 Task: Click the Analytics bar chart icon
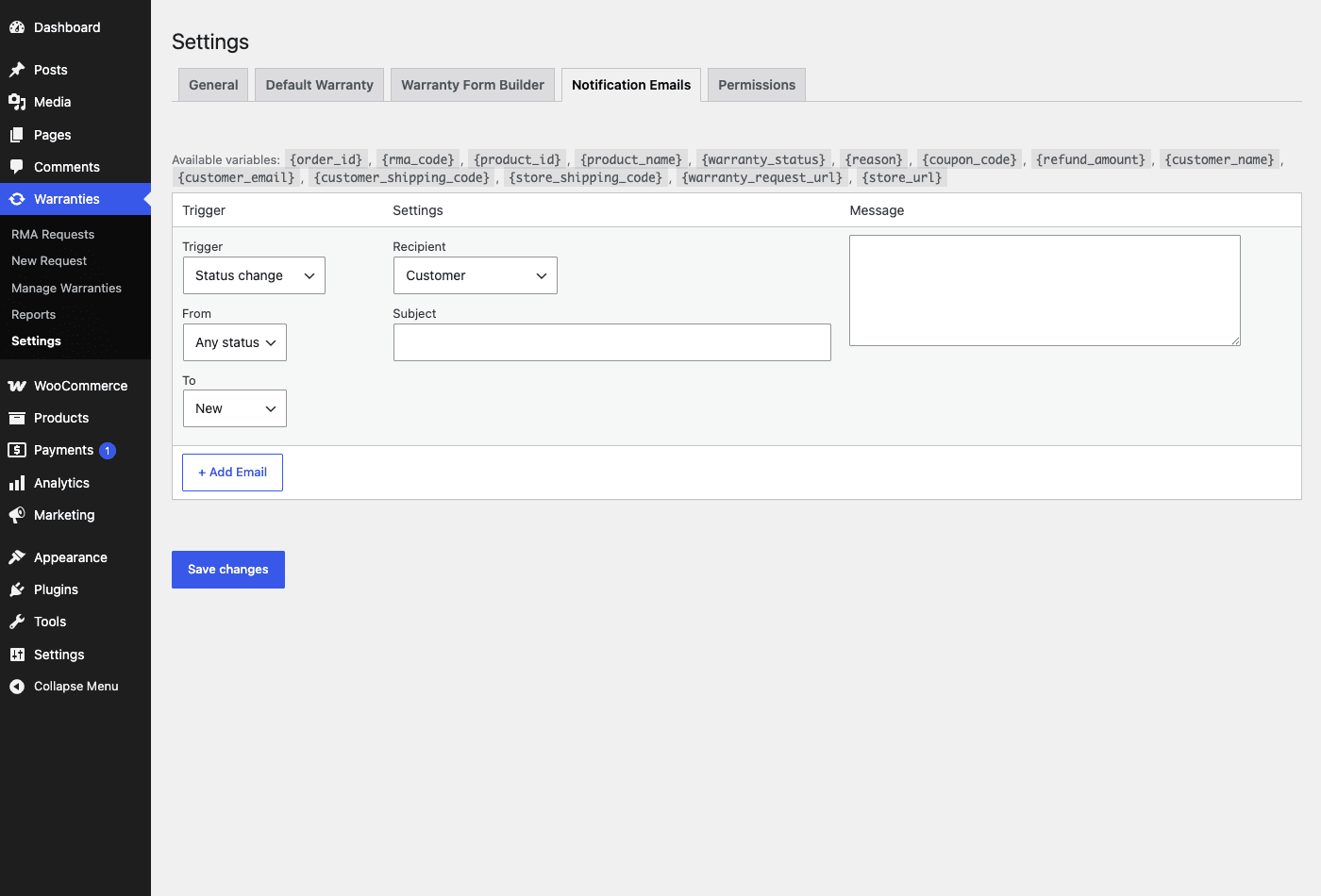(17, 483)
